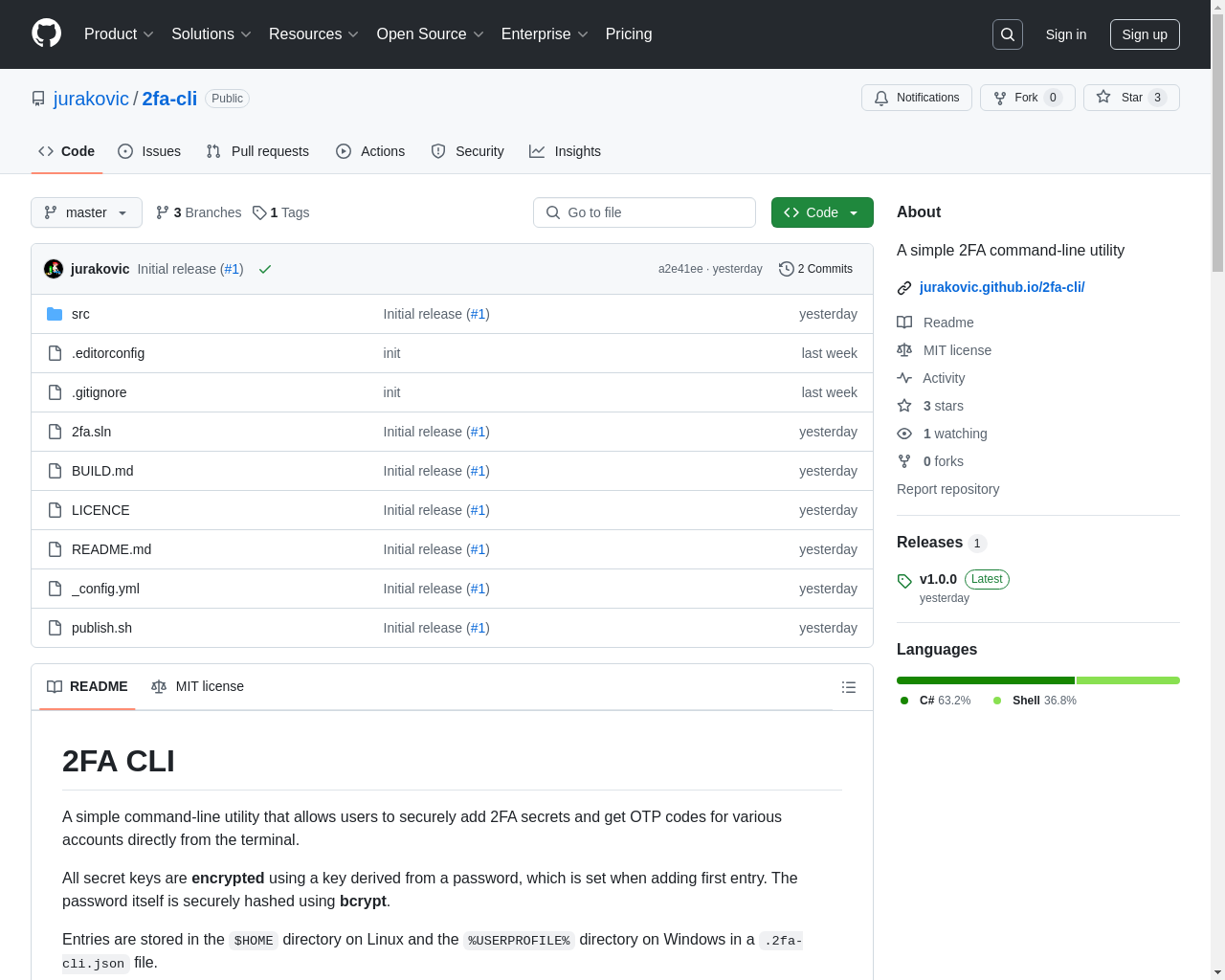The image size is (1225, 980).
Task: Switch to the Issues tab
Action: [x=149, y=151]
